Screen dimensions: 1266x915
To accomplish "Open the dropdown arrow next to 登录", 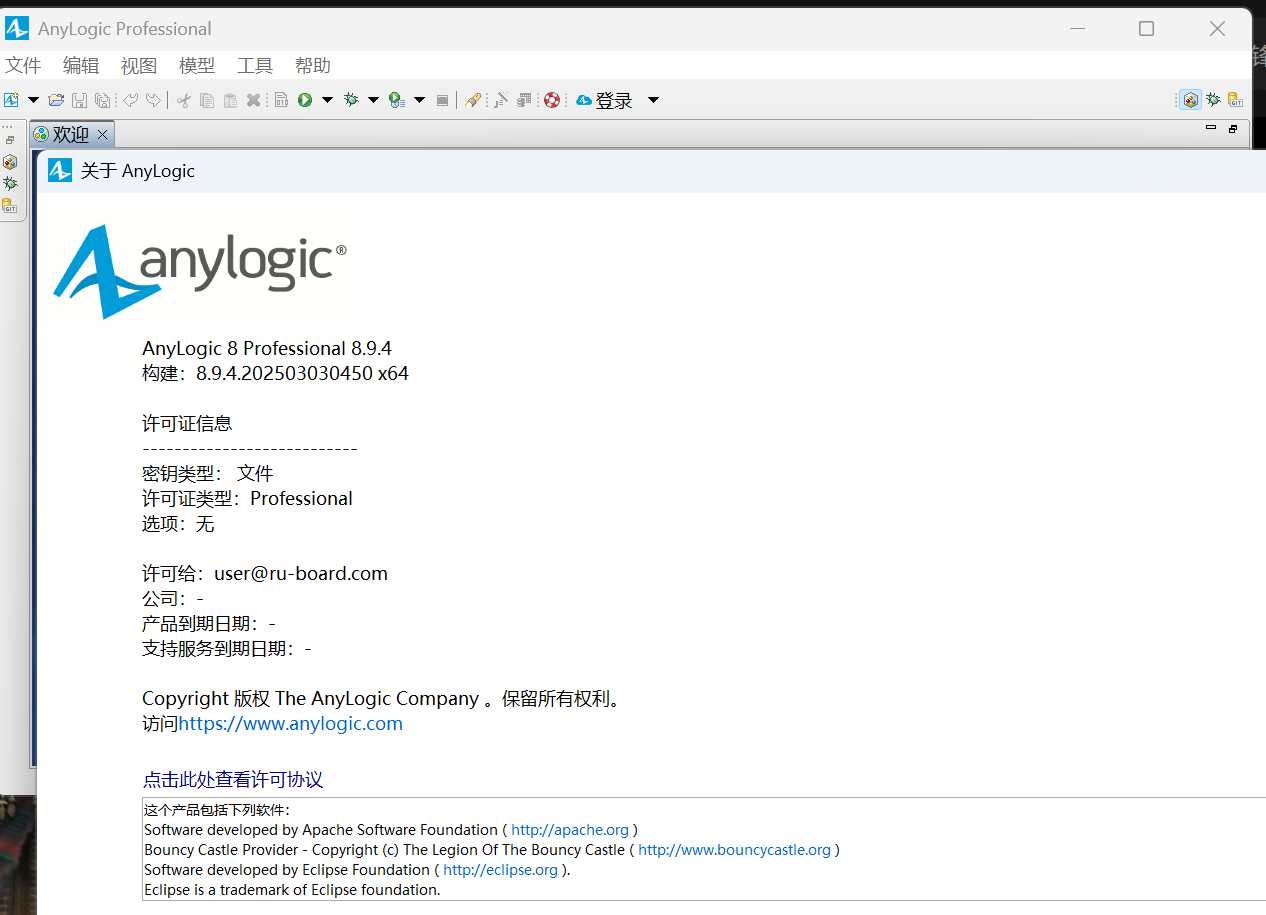I will (653, 100).
